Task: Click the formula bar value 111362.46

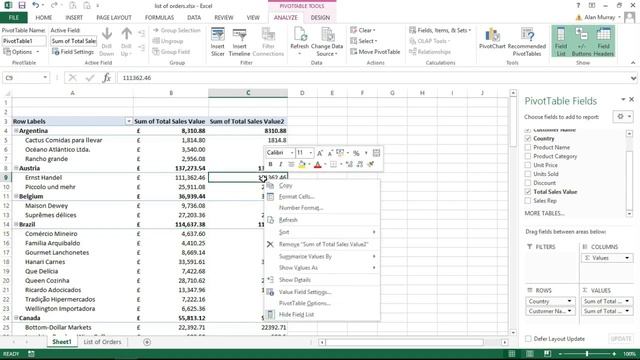Action: (136, 78)
